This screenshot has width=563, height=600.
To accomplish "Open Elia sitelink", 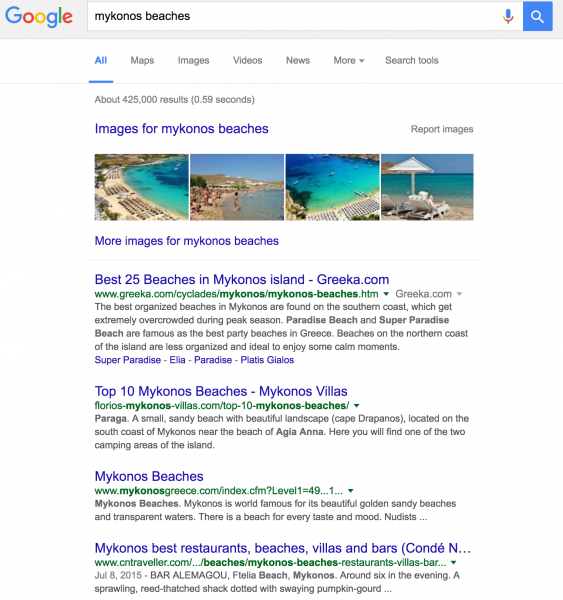I will tap(177, 360).
